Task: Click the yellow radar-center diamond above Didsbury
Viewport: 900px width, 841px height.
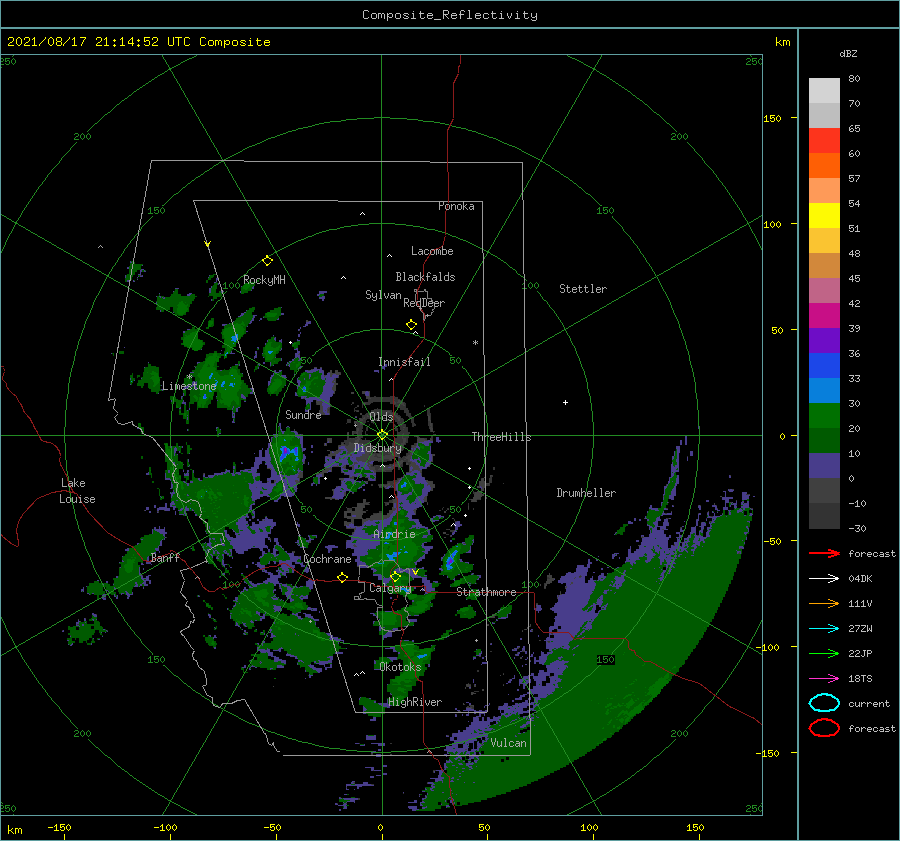Action: point(382,435)
